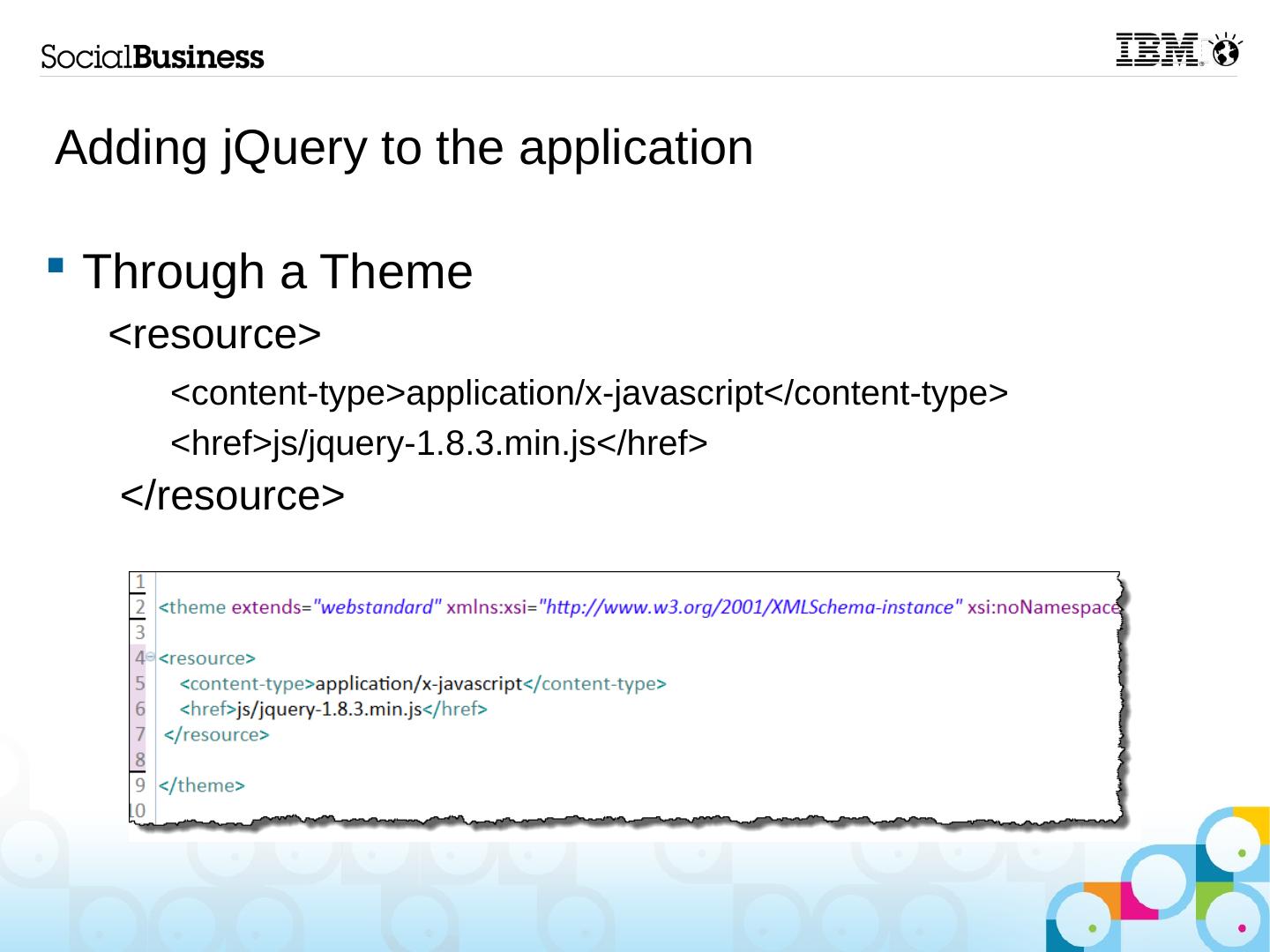Click the content-type line in the code editor
The image size is (1270, 952).
[423, 683]
